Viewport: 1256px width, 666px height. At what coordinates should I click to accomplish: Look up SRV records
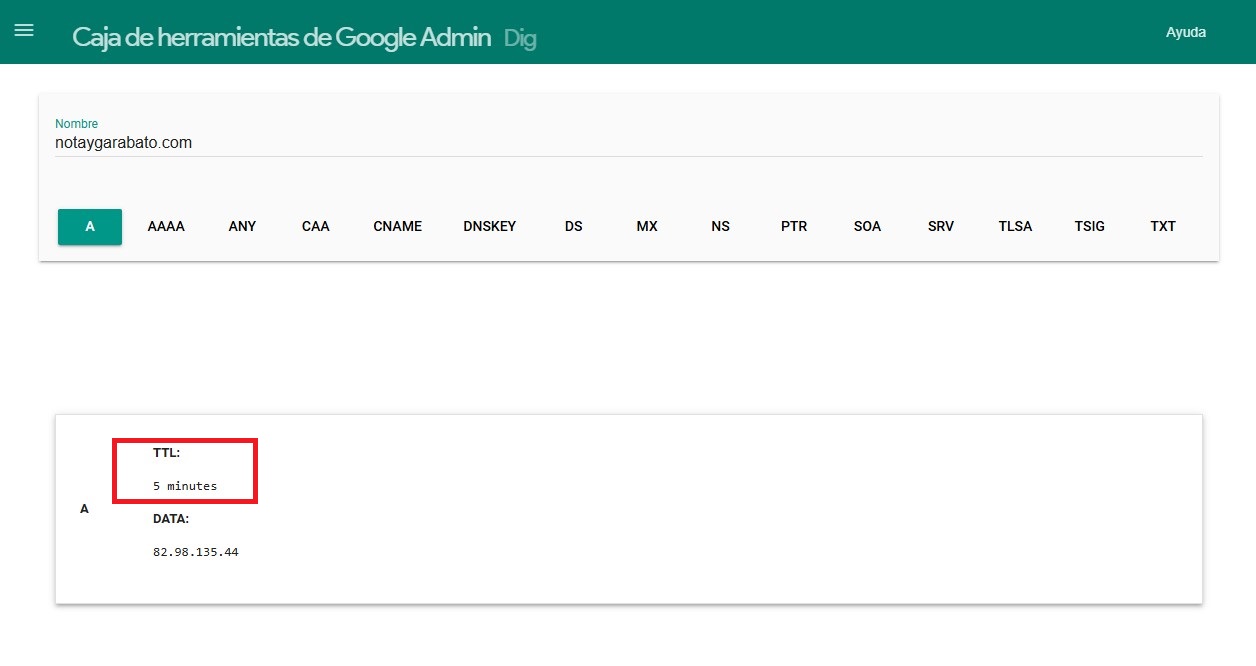(x=941, y=226)
